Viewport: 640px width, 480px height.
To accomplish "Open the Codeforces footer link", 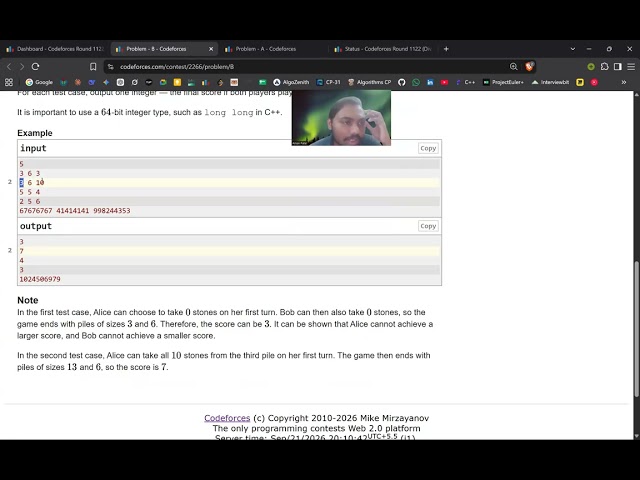I will click(227, 418).
